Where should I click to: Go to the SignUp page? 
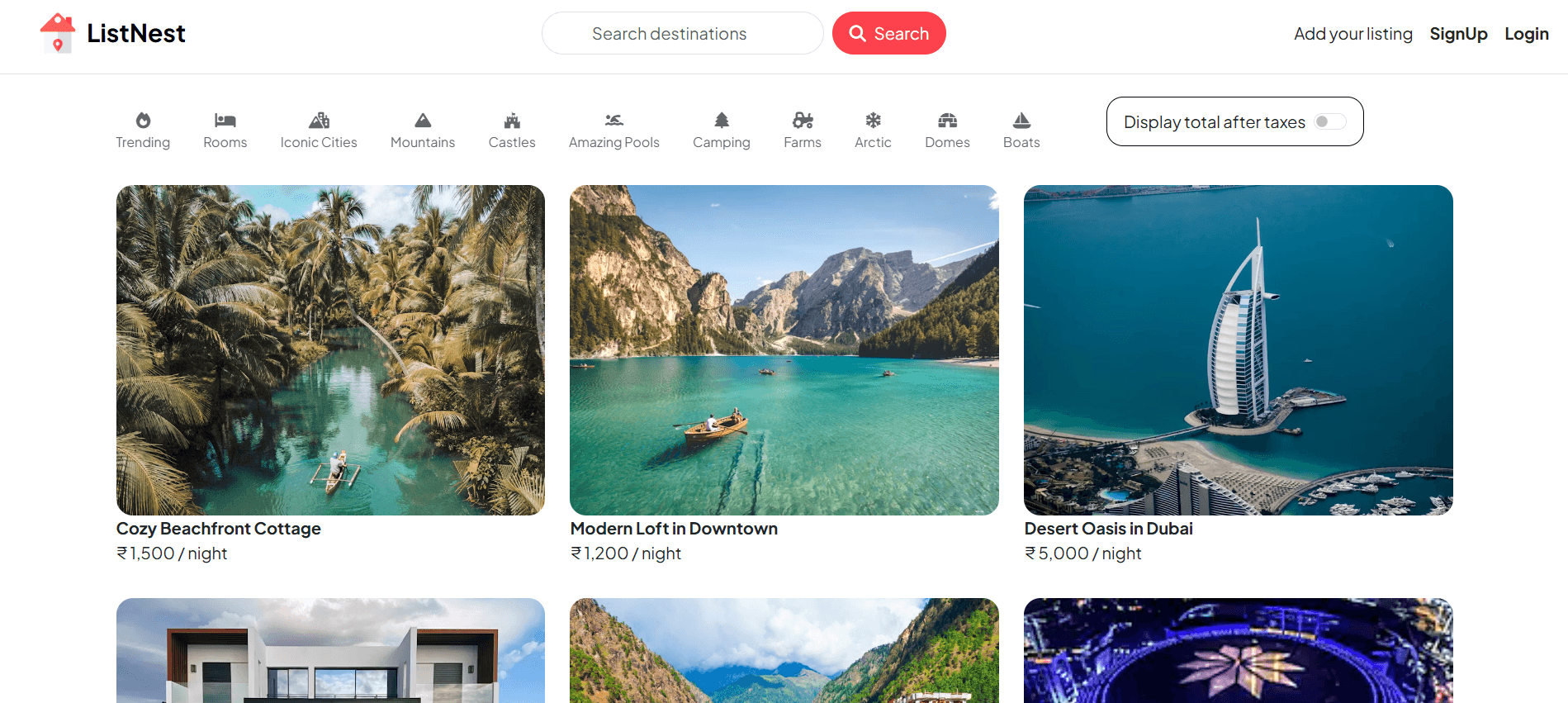pos(1458,34)
